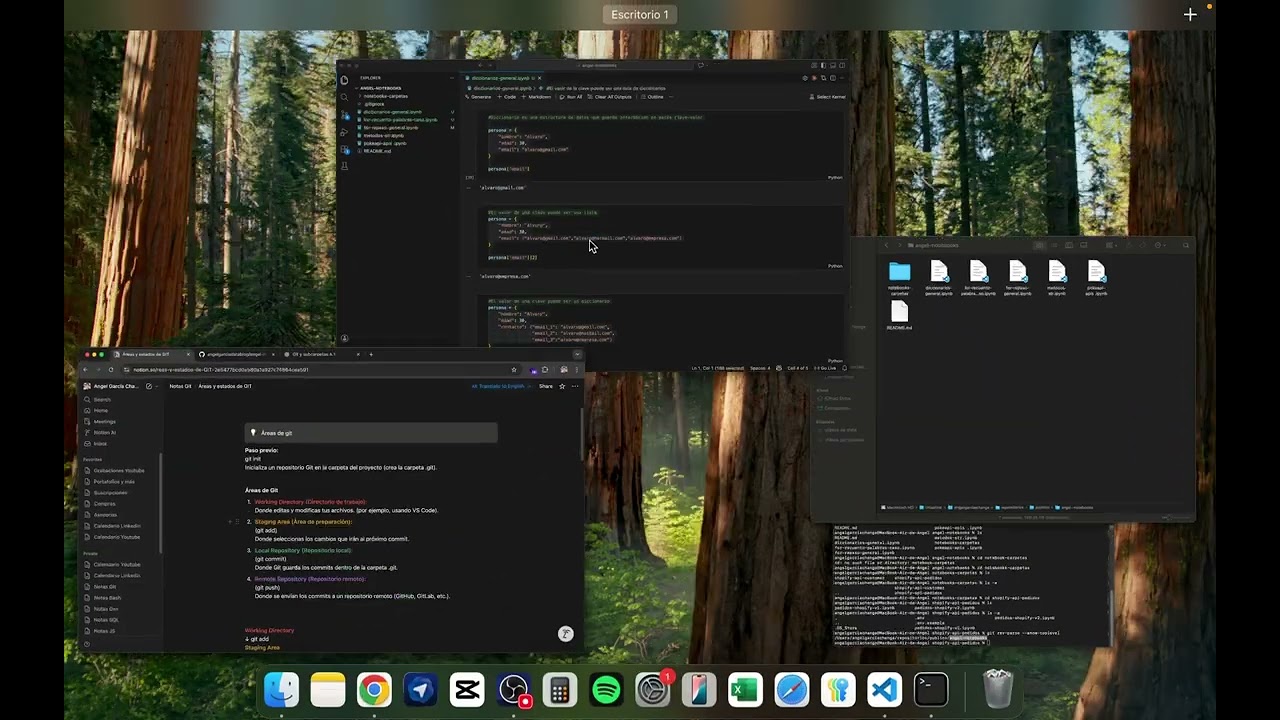Image resolution: width=1280 pixels, height=720 pixels.
Task: Open System Settings from the Dock
Action: pos(653,690)
